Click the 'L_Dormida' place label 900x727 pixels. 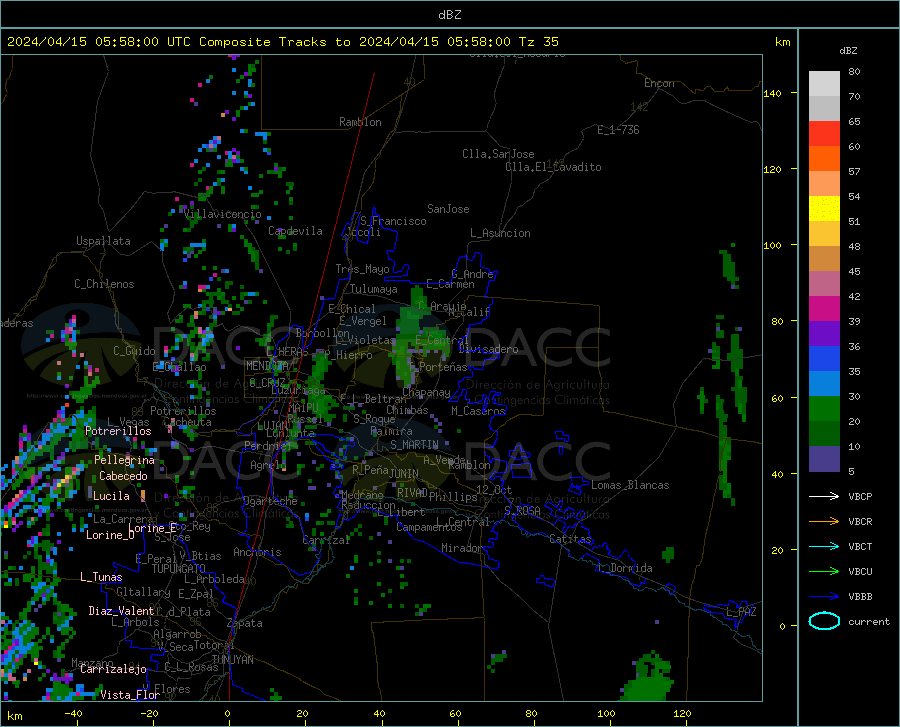click(x=625, y=568)
